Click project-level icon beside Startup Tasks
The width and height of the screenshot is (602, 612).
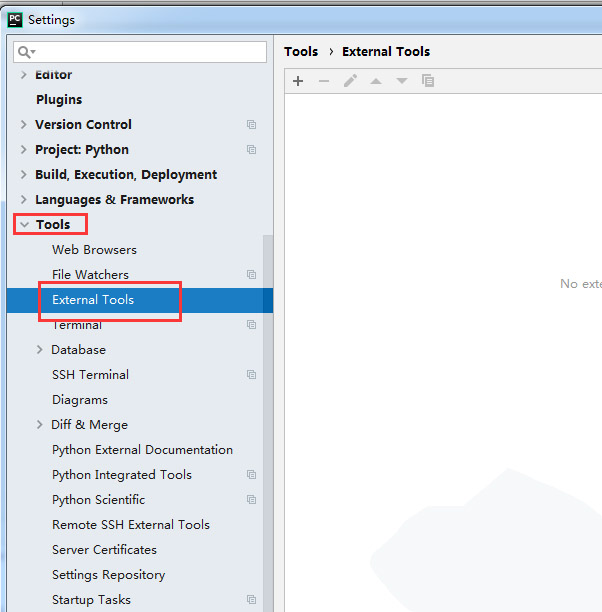point(251,600)
